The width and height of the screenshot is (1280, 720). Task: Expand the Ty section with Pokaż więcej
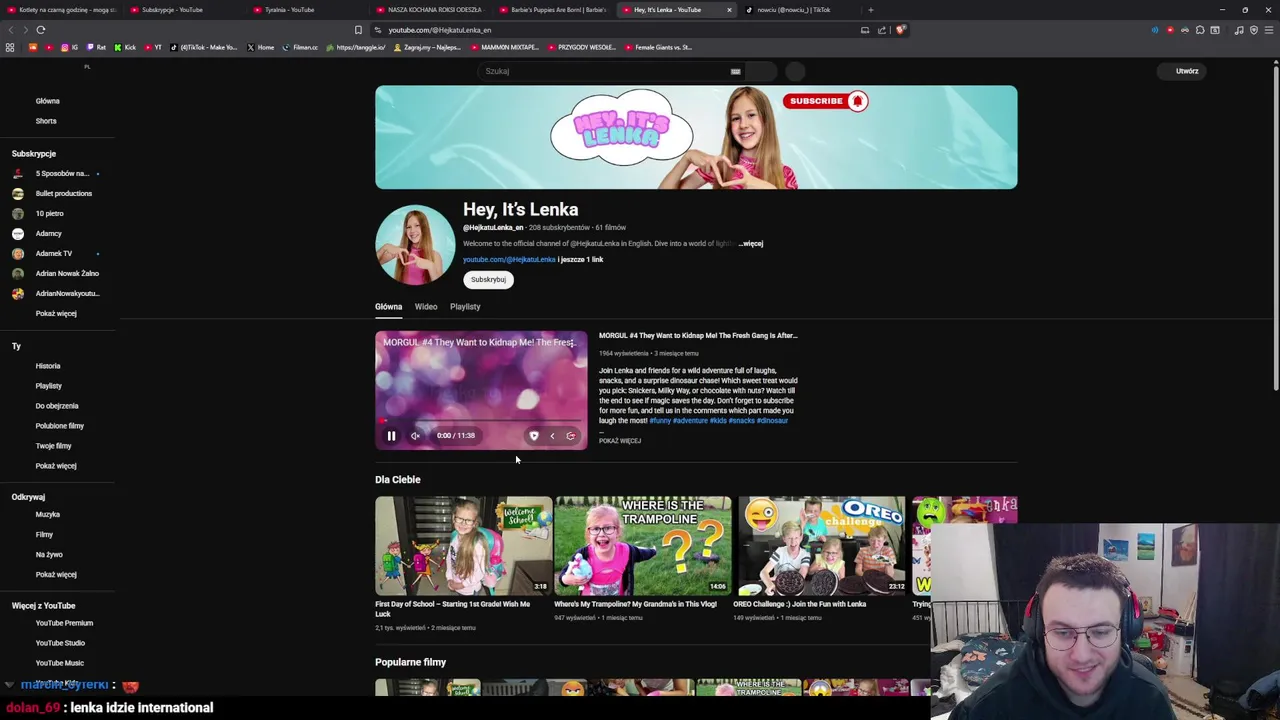[56, 466]
